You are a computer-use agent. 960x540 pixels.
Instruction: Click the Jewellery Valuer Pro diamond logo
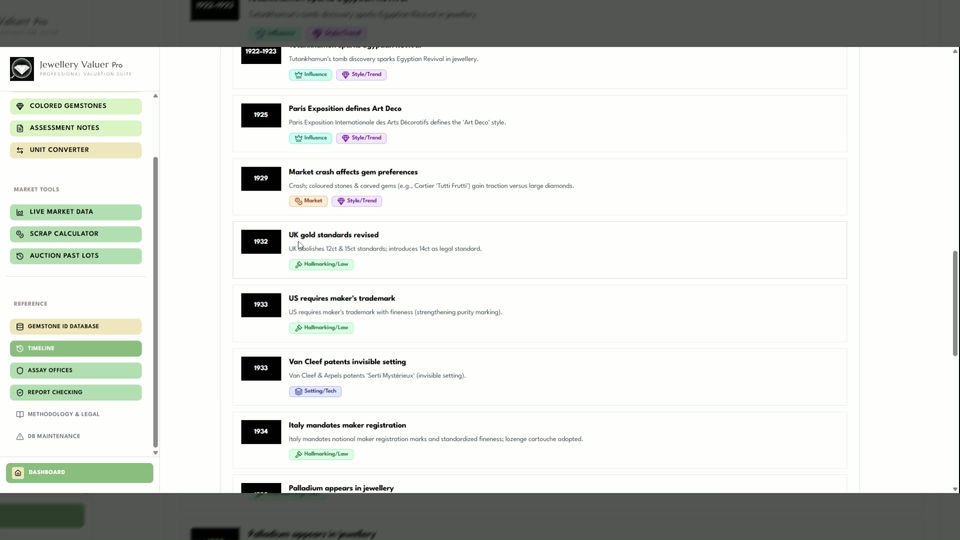tap(21, 69)
